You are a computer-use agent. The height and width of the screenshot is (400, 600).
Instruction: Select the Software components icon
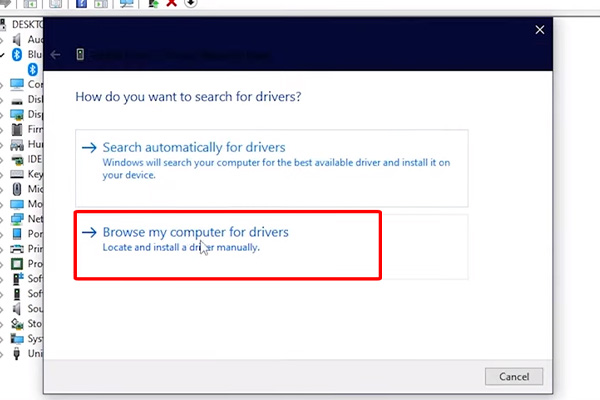click(x=17, y=279)
